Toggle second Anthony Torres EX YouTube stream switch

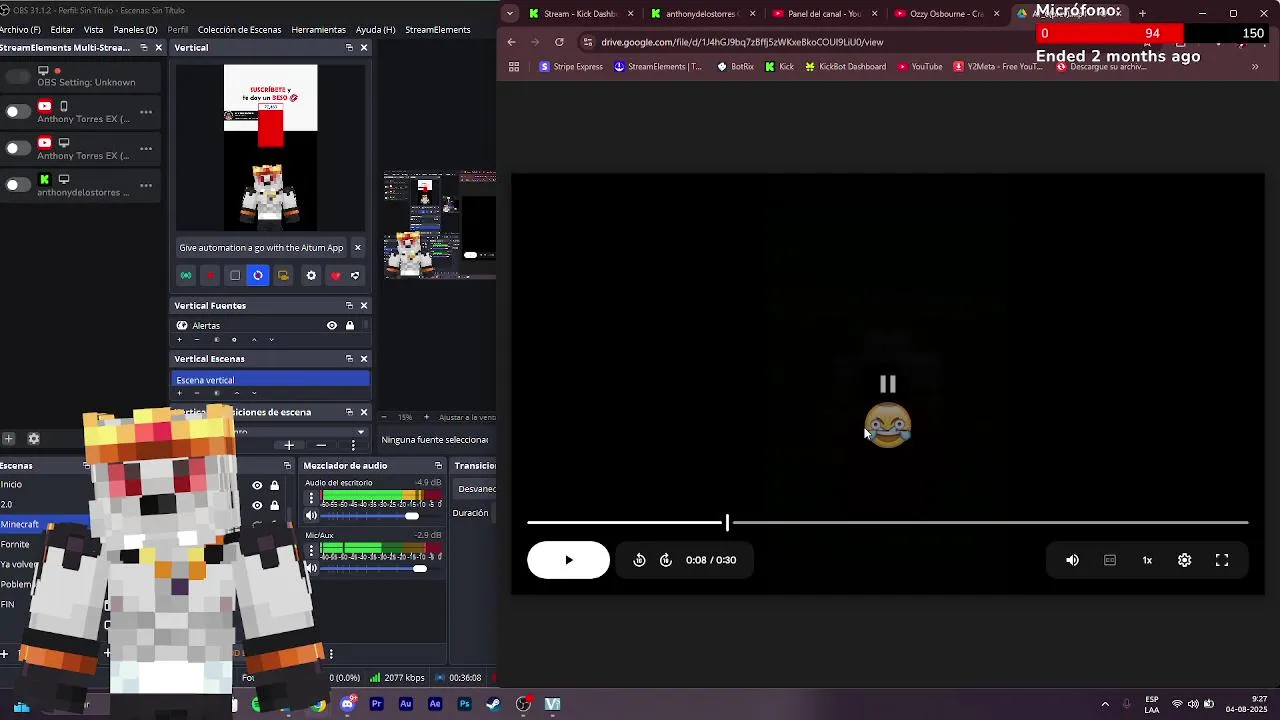18,148
